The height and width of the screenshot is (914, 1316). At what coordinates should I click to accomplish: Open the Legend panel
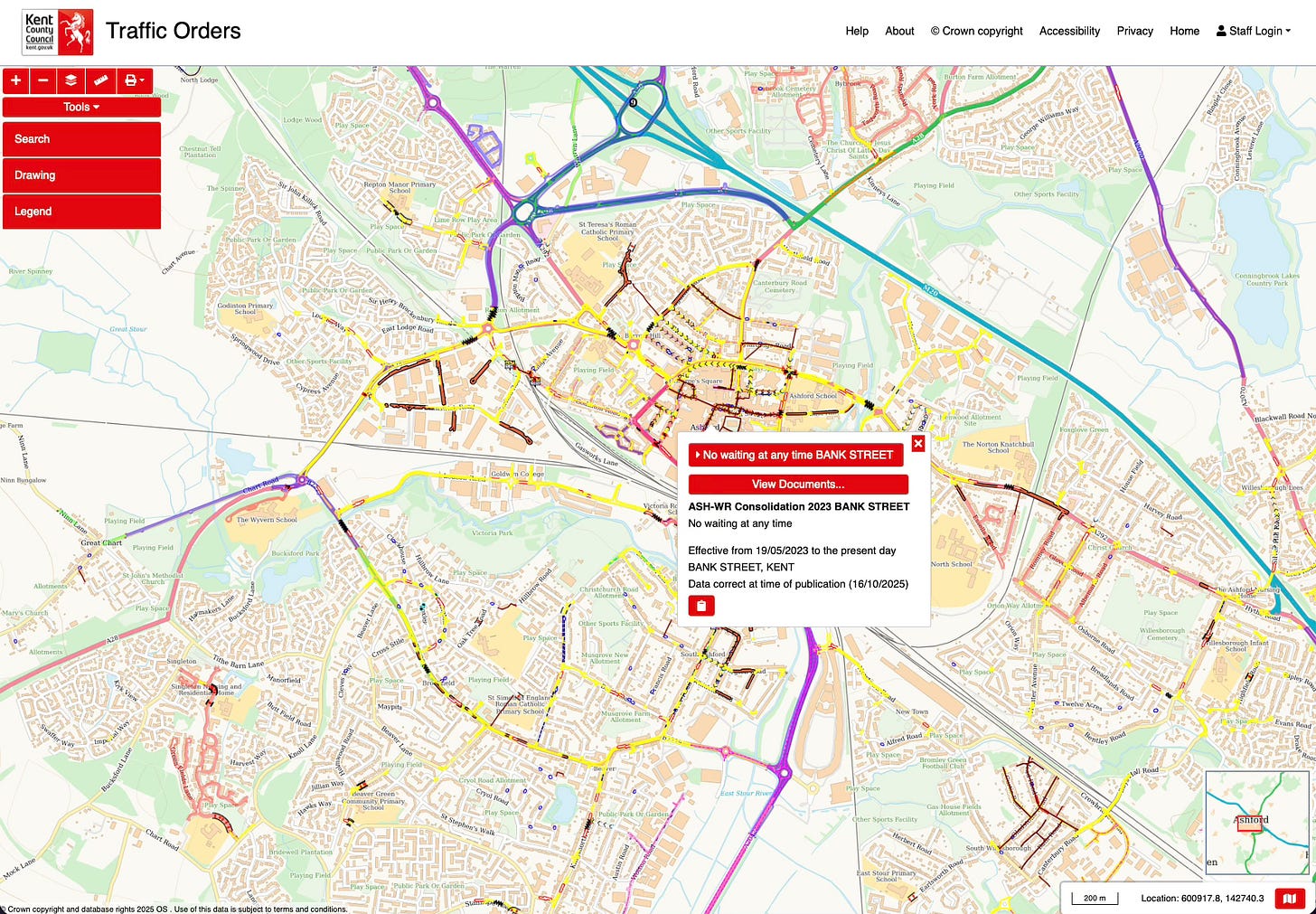tap(81, 212)
